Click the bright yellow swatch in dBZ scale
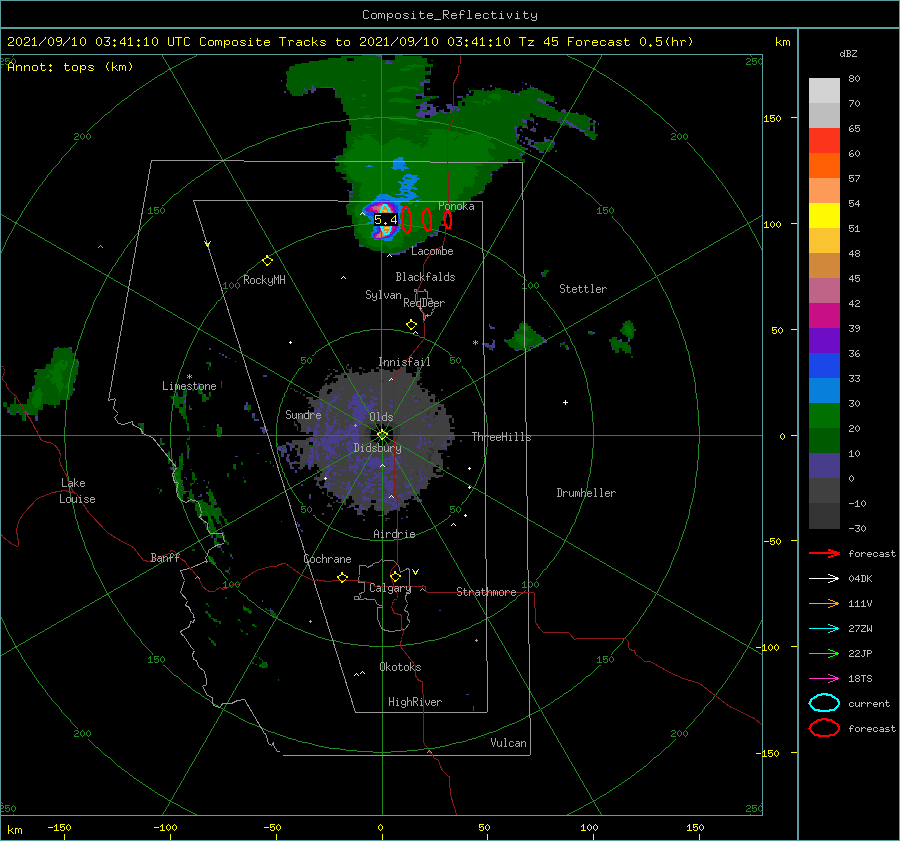 tap(824, 216)
